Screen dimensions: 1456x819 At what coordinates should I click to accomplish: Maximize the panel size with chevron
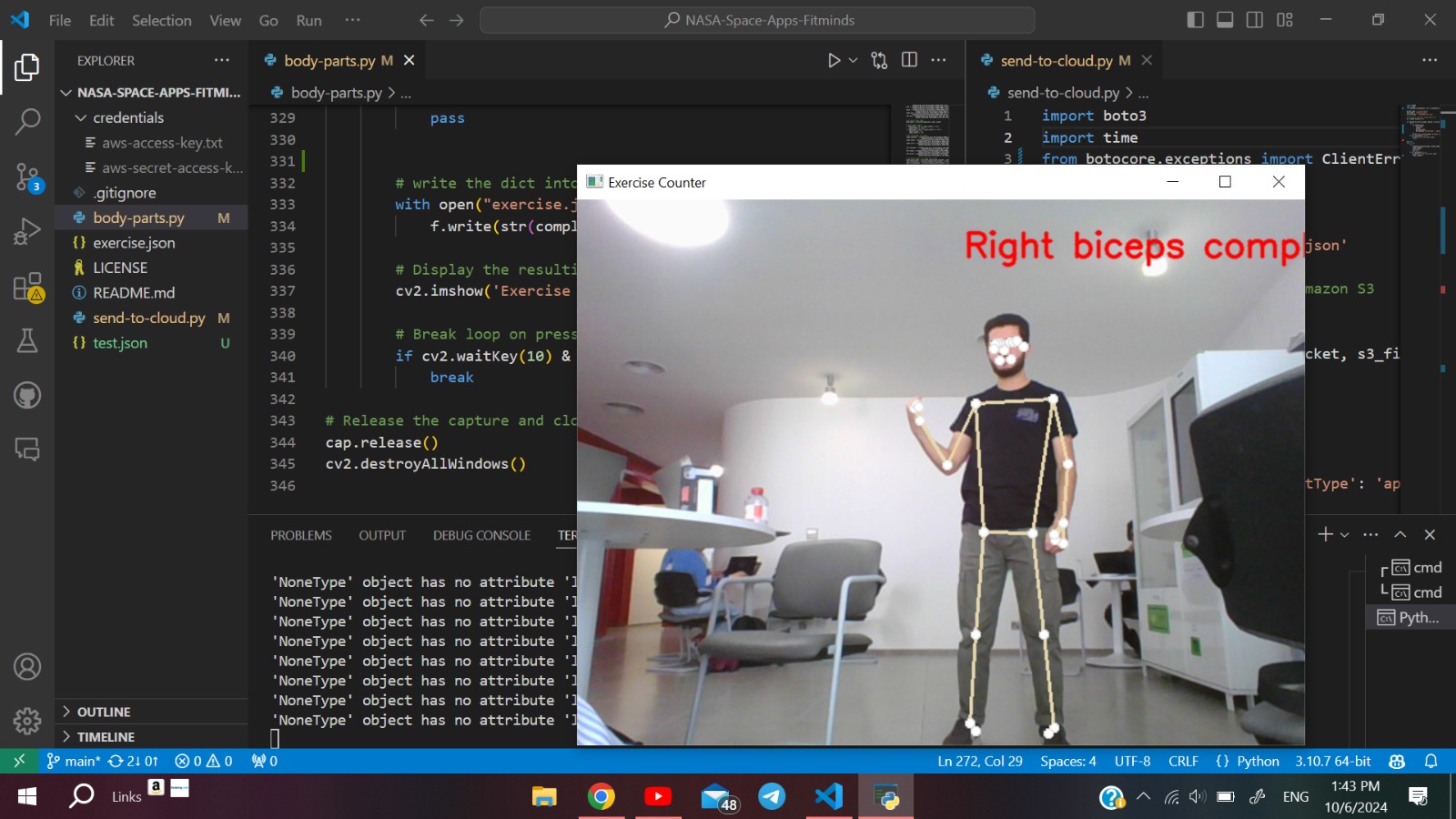[x=1400, y=534]
